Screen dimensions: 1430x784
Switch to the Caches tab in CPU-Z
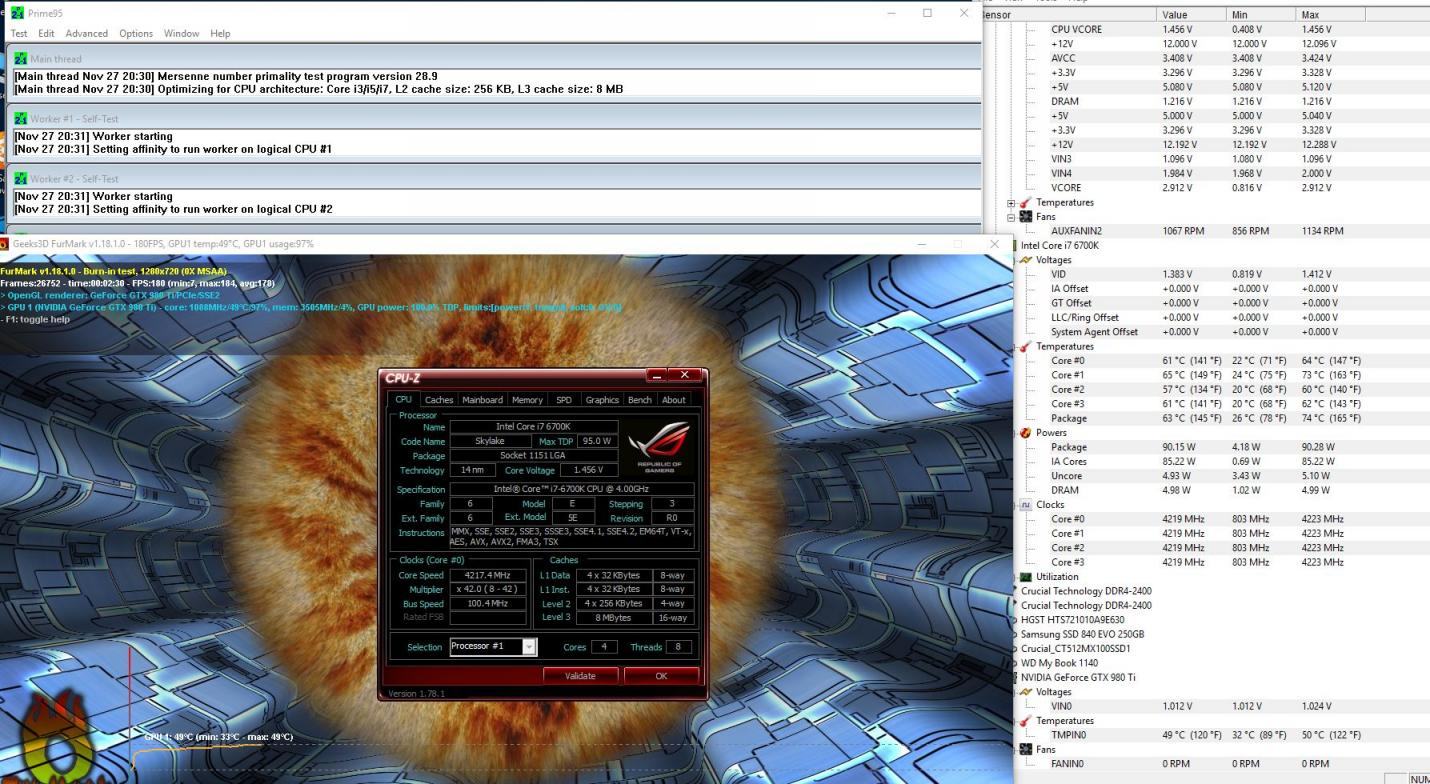coord(439,400)
